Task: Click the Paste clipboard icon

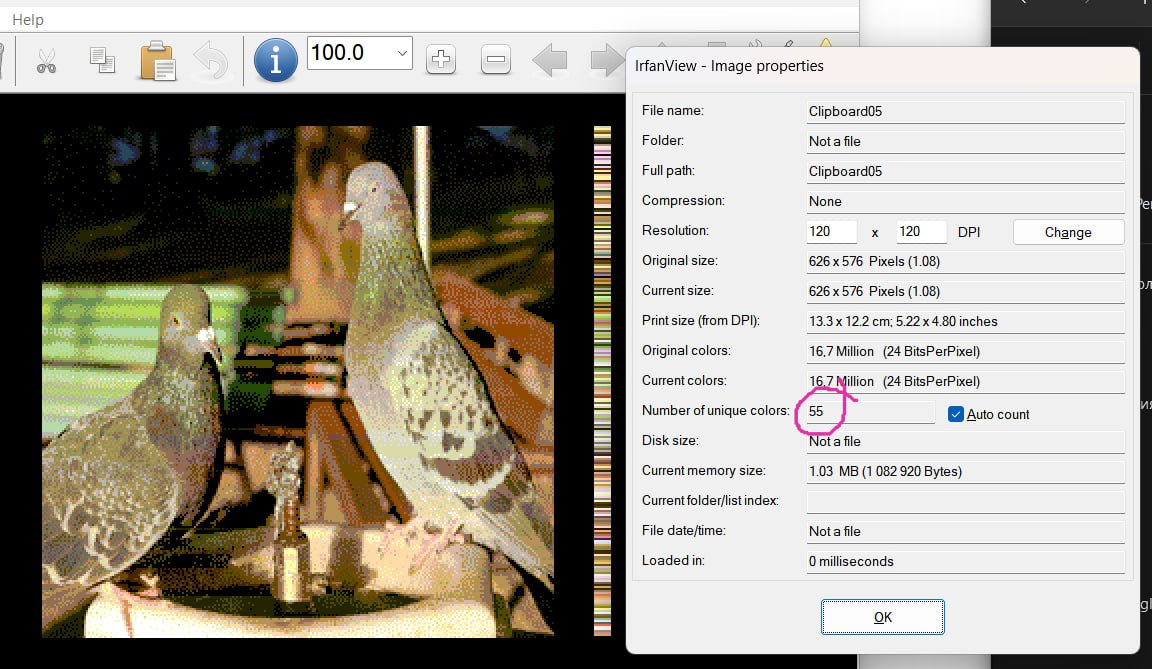Action: click(157, 60)
